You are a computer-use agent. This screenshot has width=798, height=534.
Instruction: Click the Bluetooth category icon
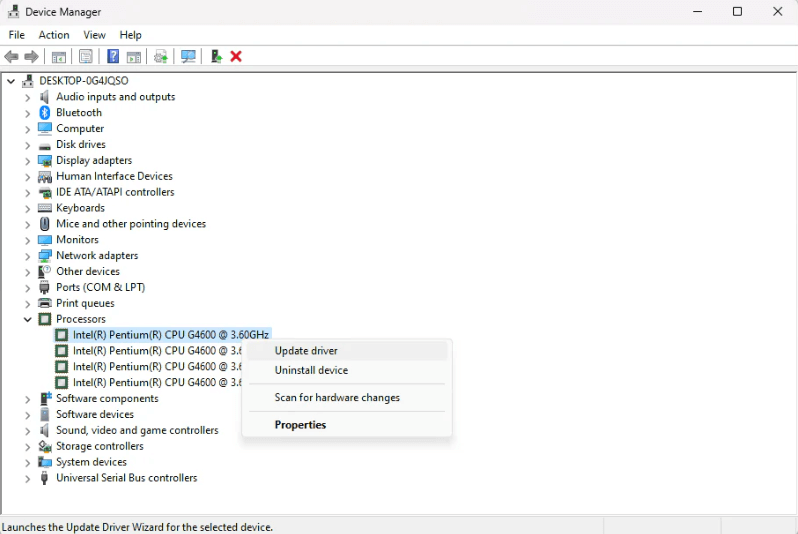(x=45, y=113)
